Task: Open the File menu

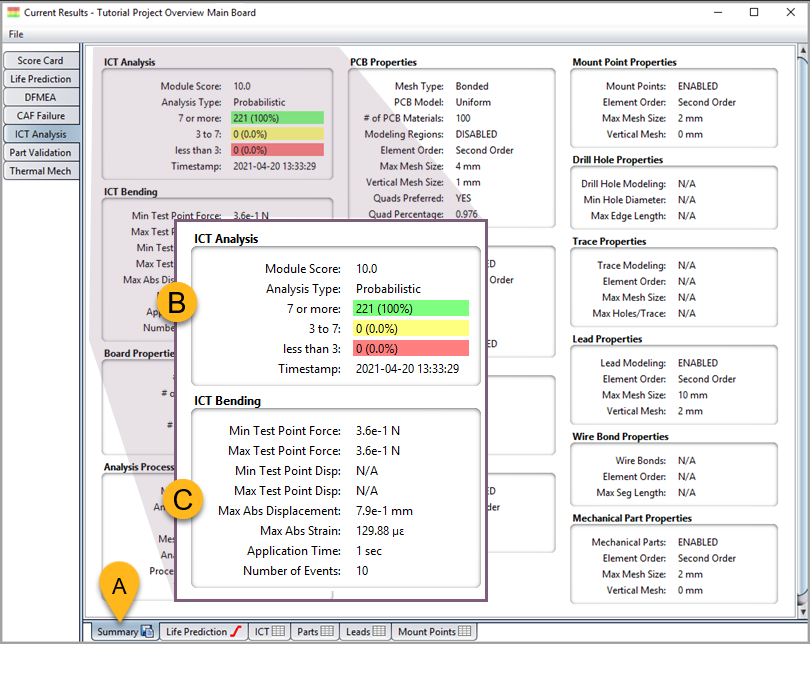Action: pyautogui.click(x=16, y=33)
